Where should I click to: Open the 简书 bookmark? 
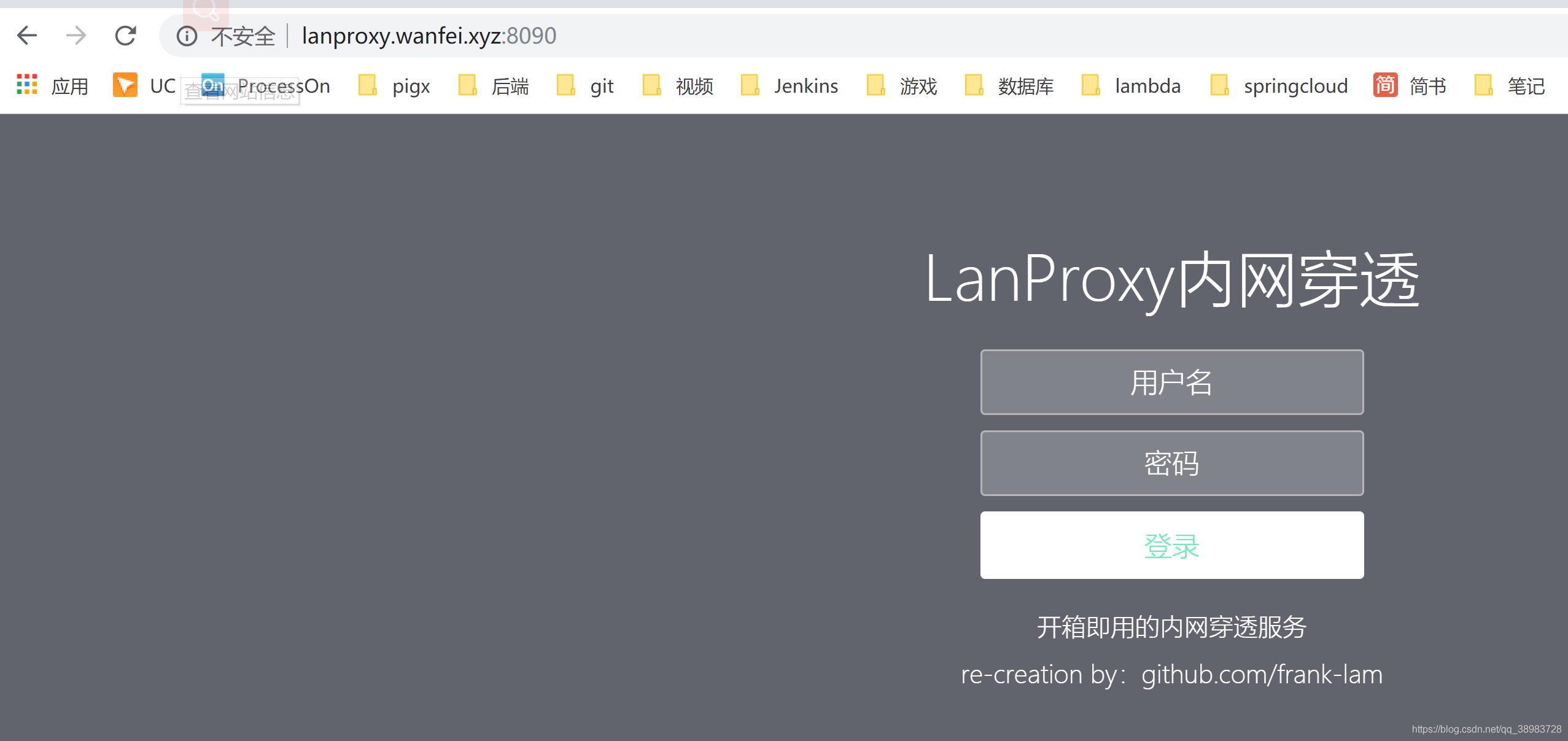tap(1410, 85)
